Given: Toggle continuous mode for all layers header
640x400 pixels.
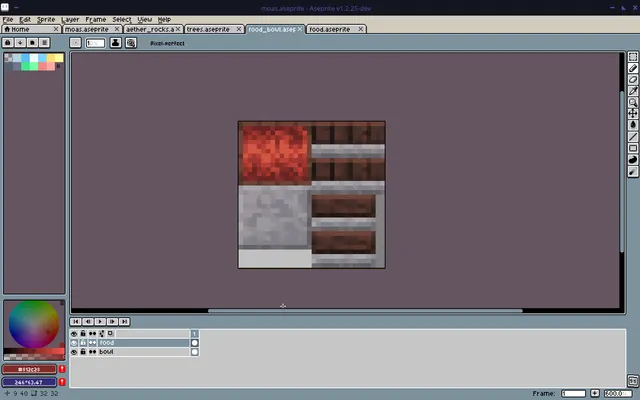Looking at the screenshot, I should (93, 333).
